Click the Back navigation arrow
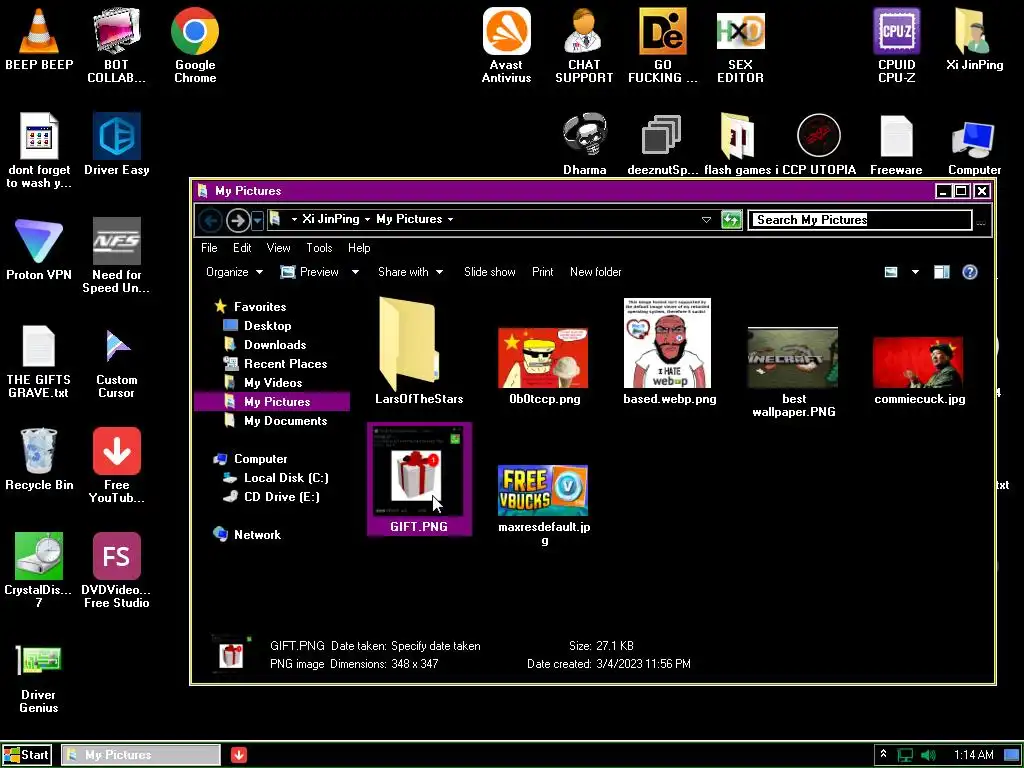This screenshot has height=768, width=1024. point(210,220)
